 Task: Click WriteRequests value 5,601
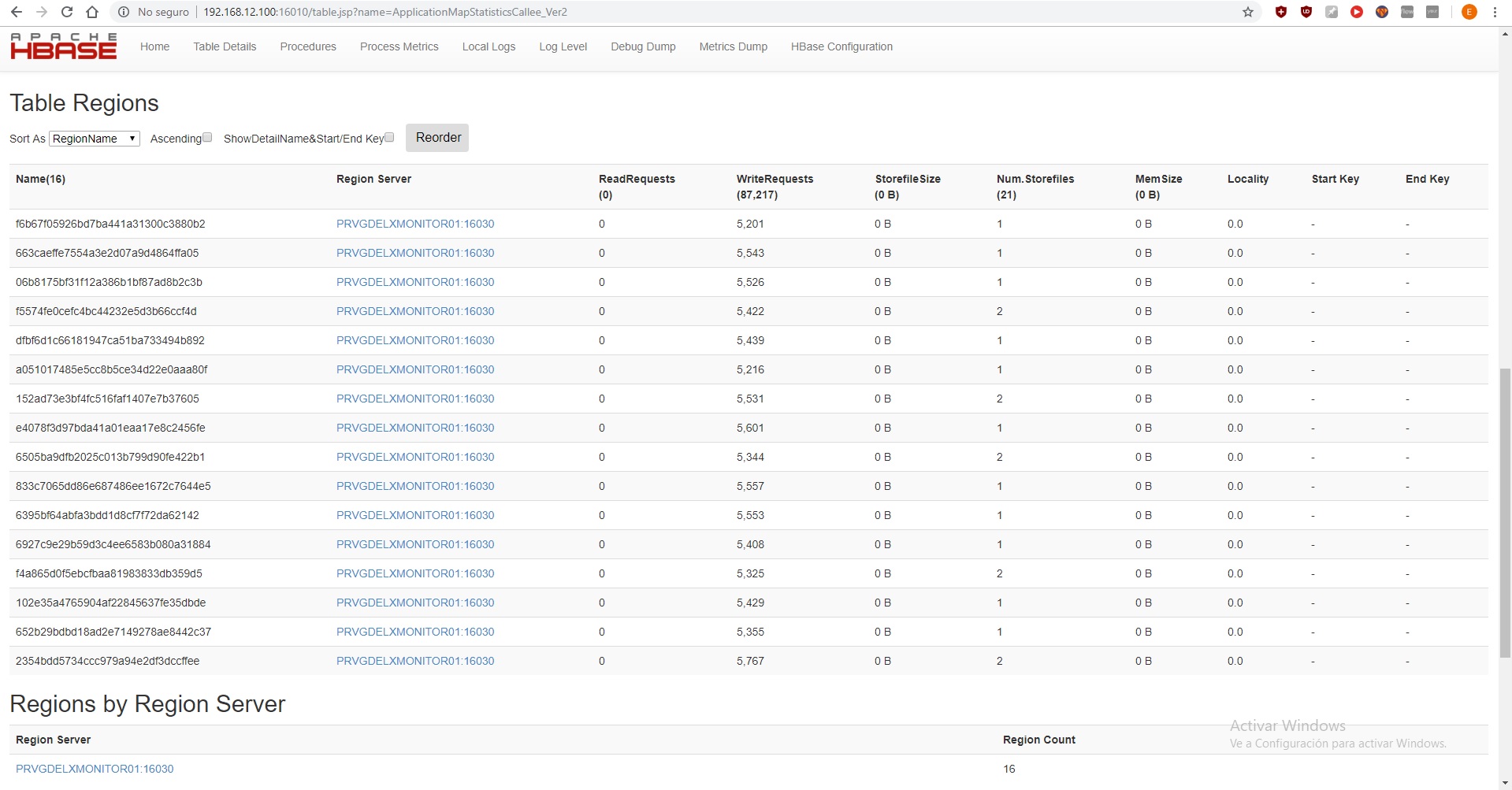click(x=750, y=428)
